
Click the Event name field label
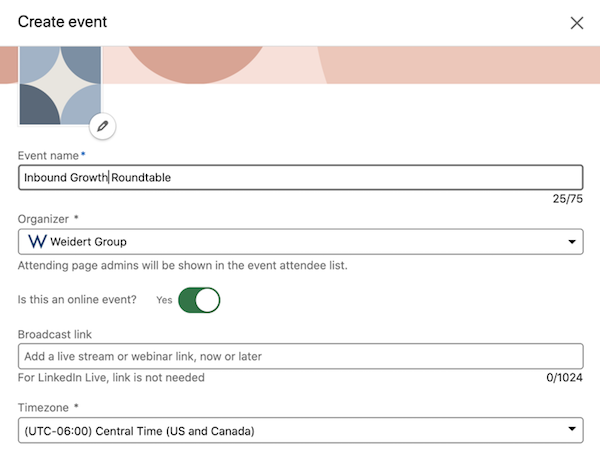(48, 156)
